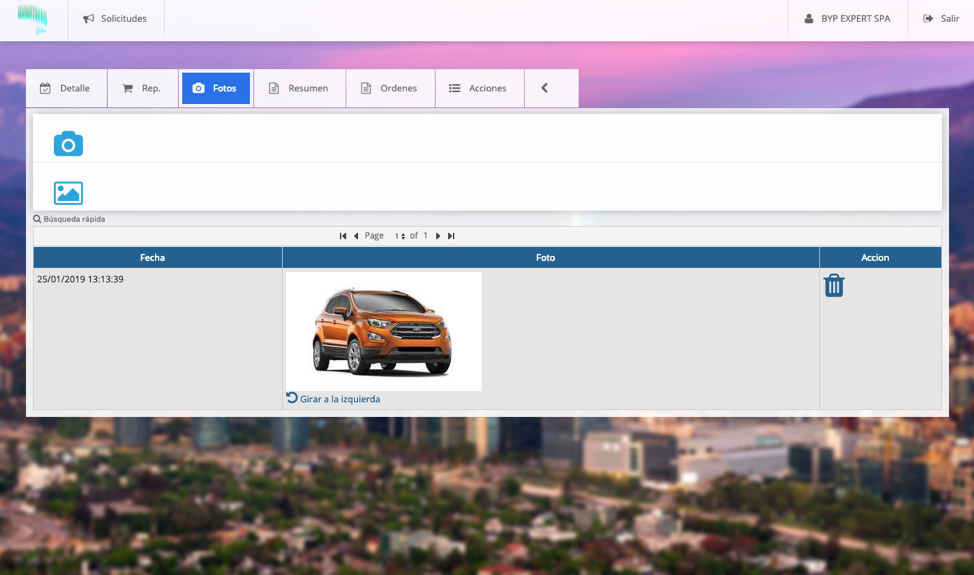Open the BYP EXPERT SPA user menu
This screenshot has width=974, height=575.
(847, 19)
